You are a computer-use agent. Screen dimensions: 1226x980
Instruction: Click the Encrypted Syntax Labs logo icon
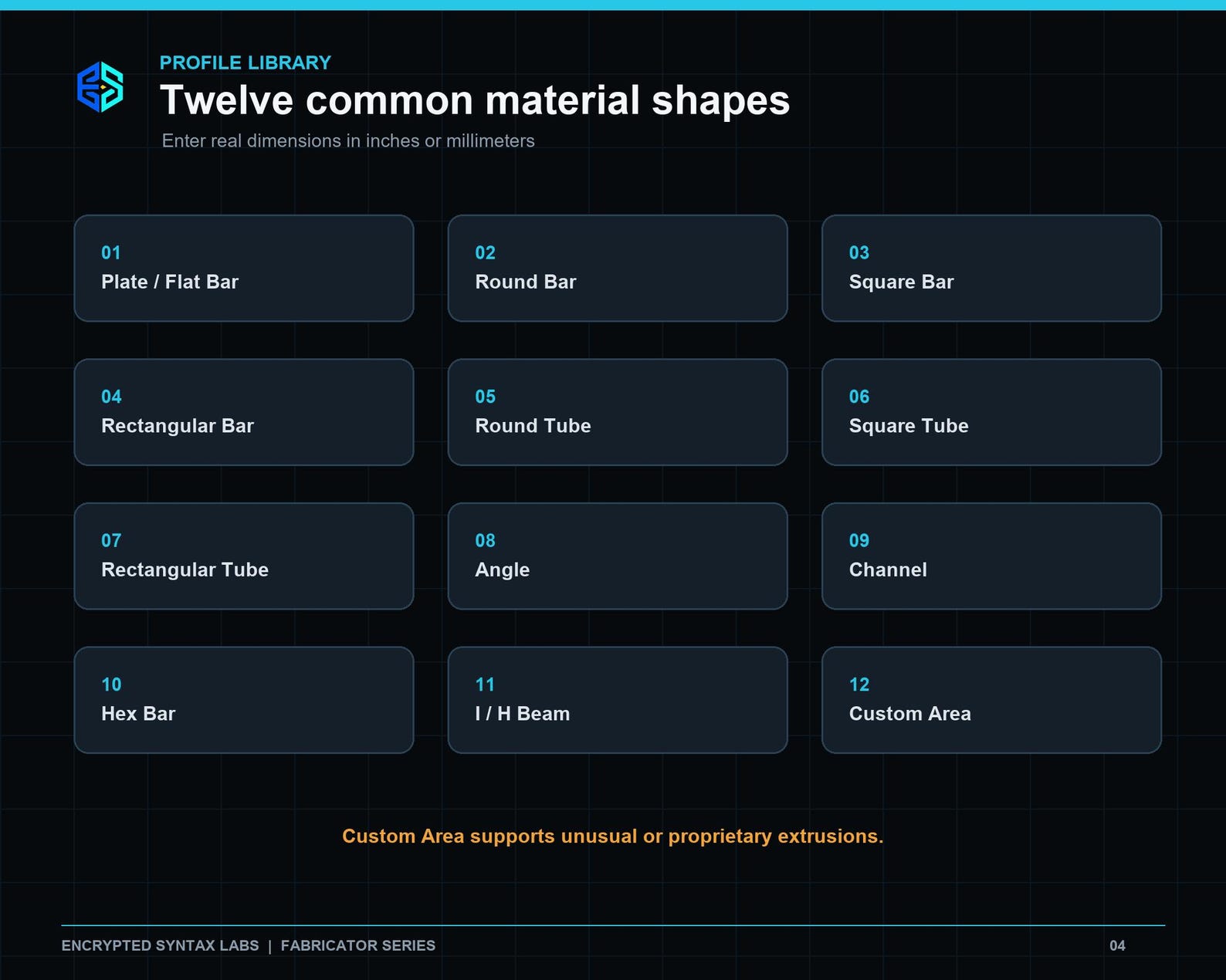[x=100, y=87]
